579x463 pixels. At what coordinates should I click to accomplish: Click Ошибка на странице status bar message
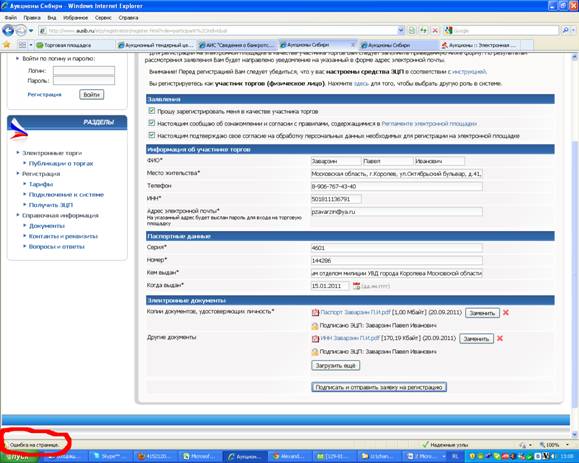[34, 445]
